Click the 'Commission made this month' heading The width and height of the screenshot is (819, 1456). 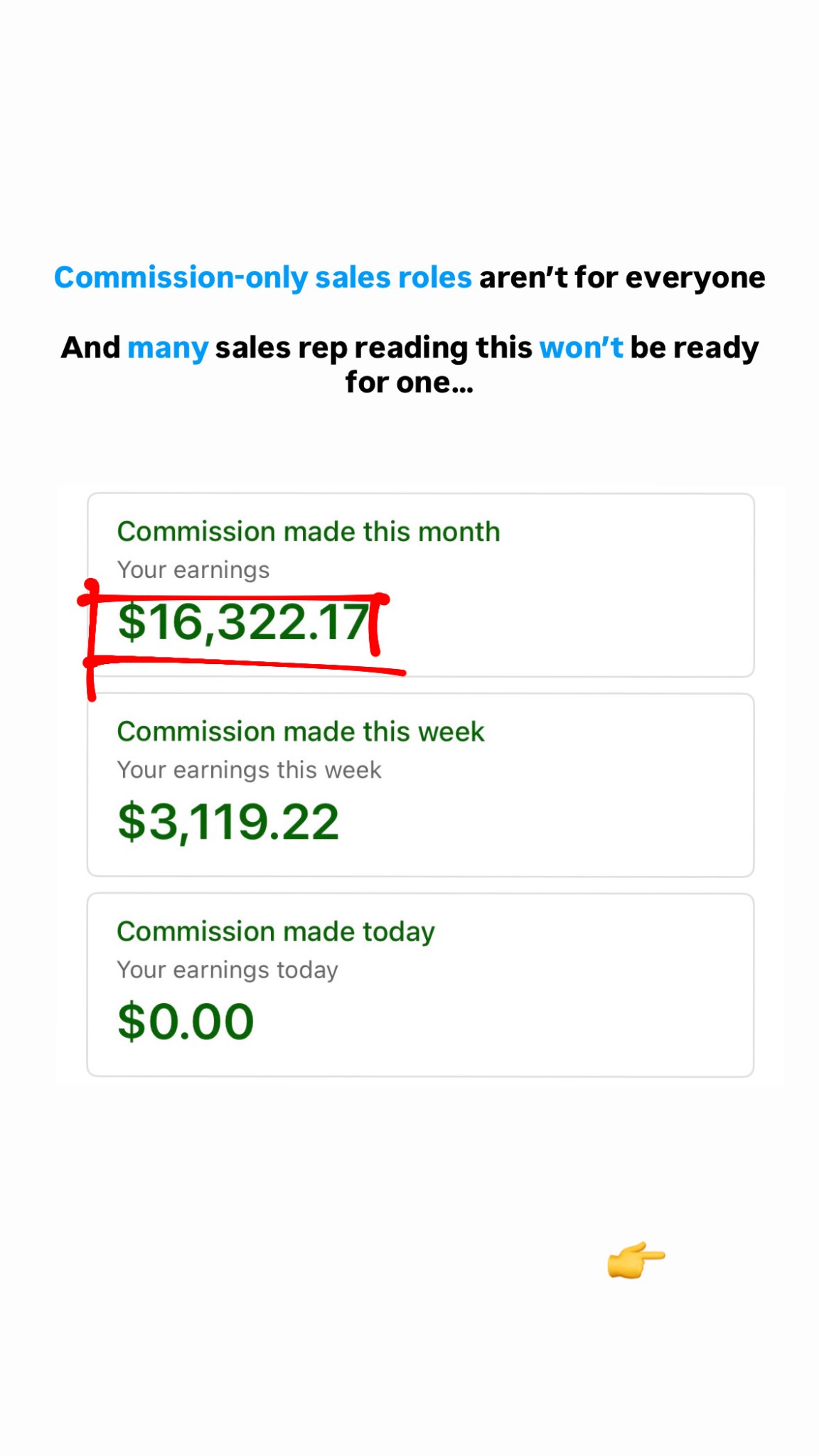point(309,532)
